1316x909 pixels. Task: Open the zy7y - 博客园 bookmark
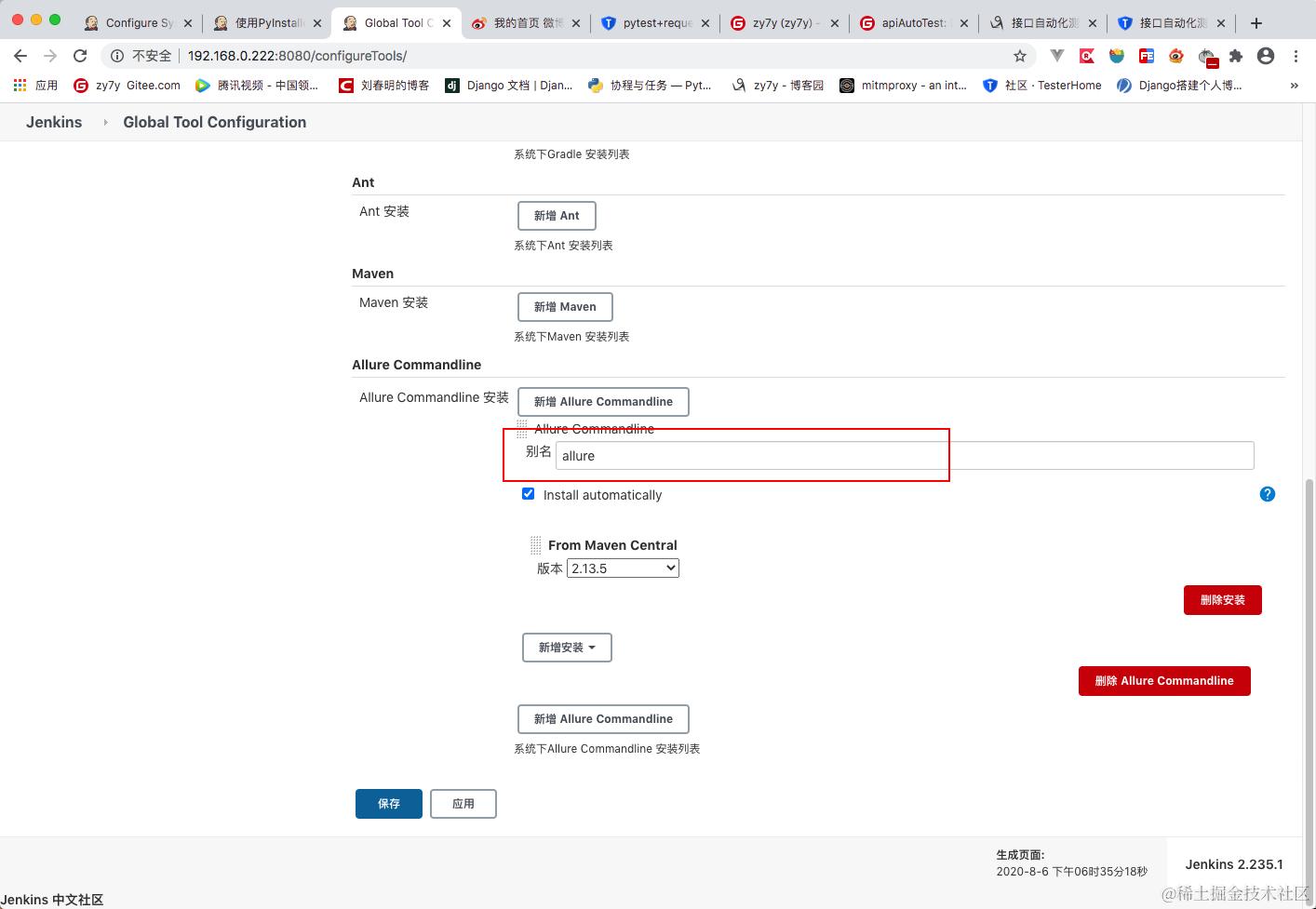778,85
